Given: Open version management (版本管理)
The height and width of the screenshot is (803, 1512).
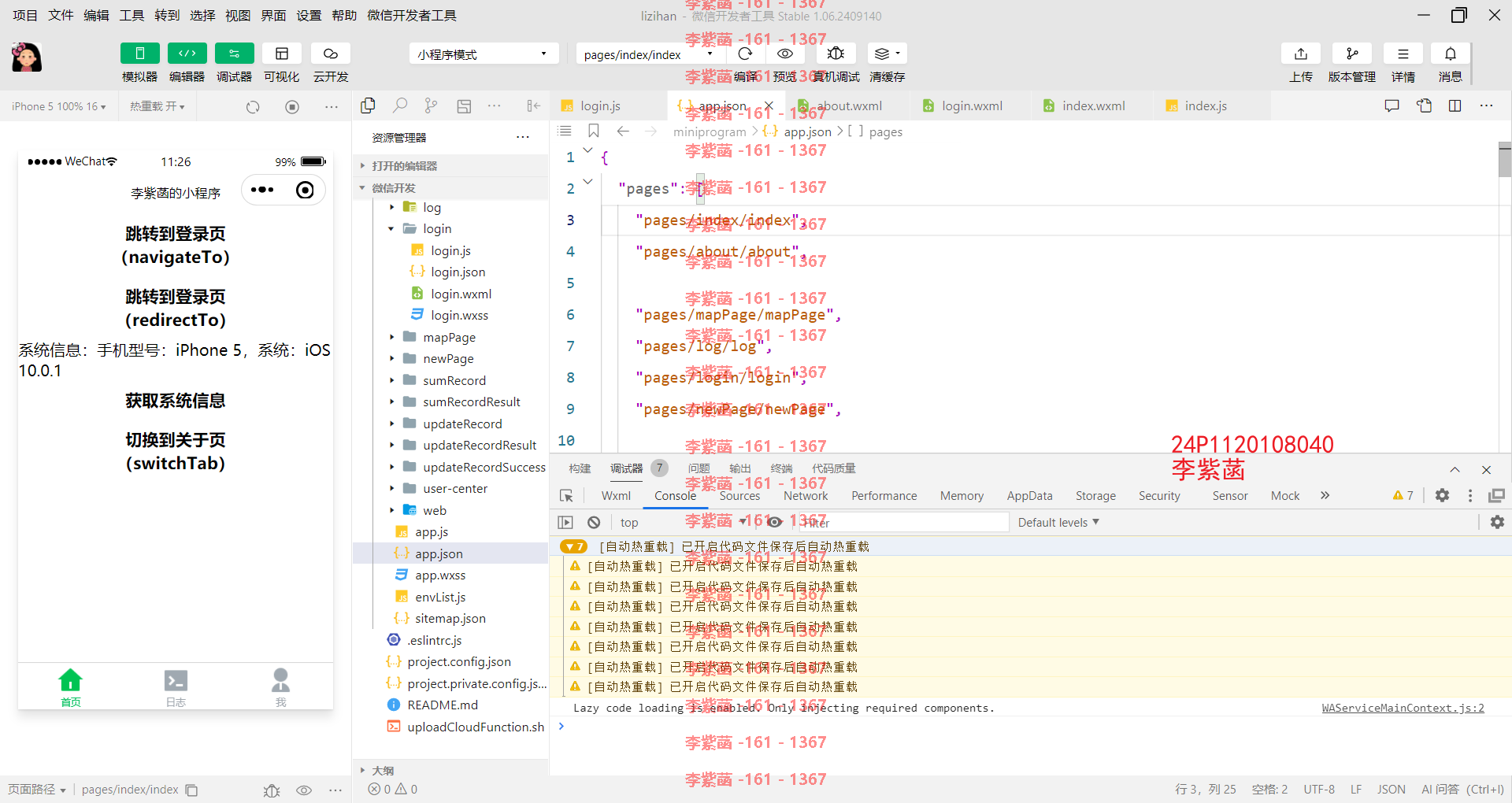Looking at the screenshot, I should [x=1352, y=54].
